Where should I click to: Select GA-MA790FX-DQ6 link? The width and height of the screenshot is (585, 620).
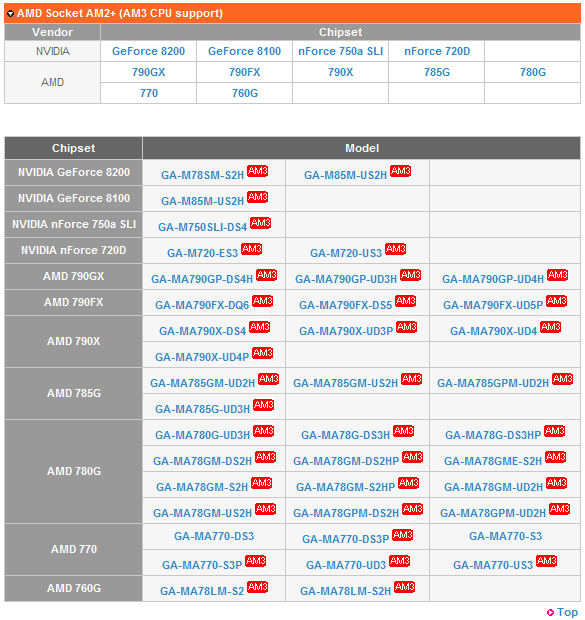[x=202, y=305]
